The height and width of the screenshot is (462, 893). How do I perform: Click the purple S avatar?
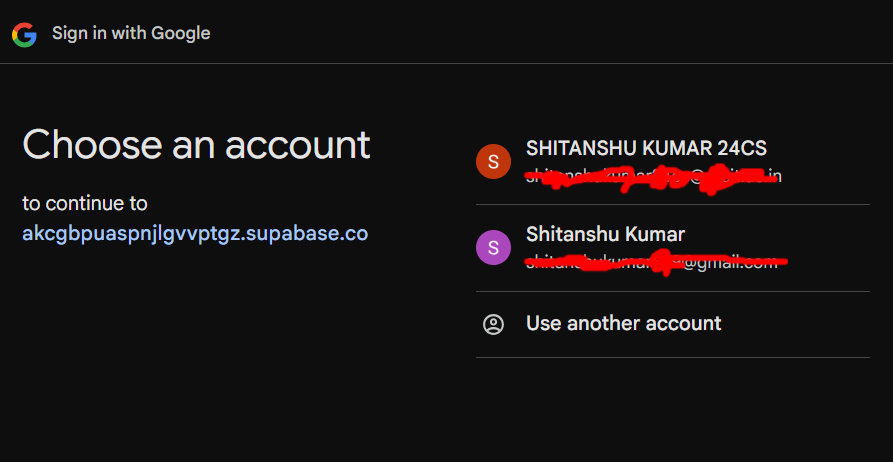492,247
